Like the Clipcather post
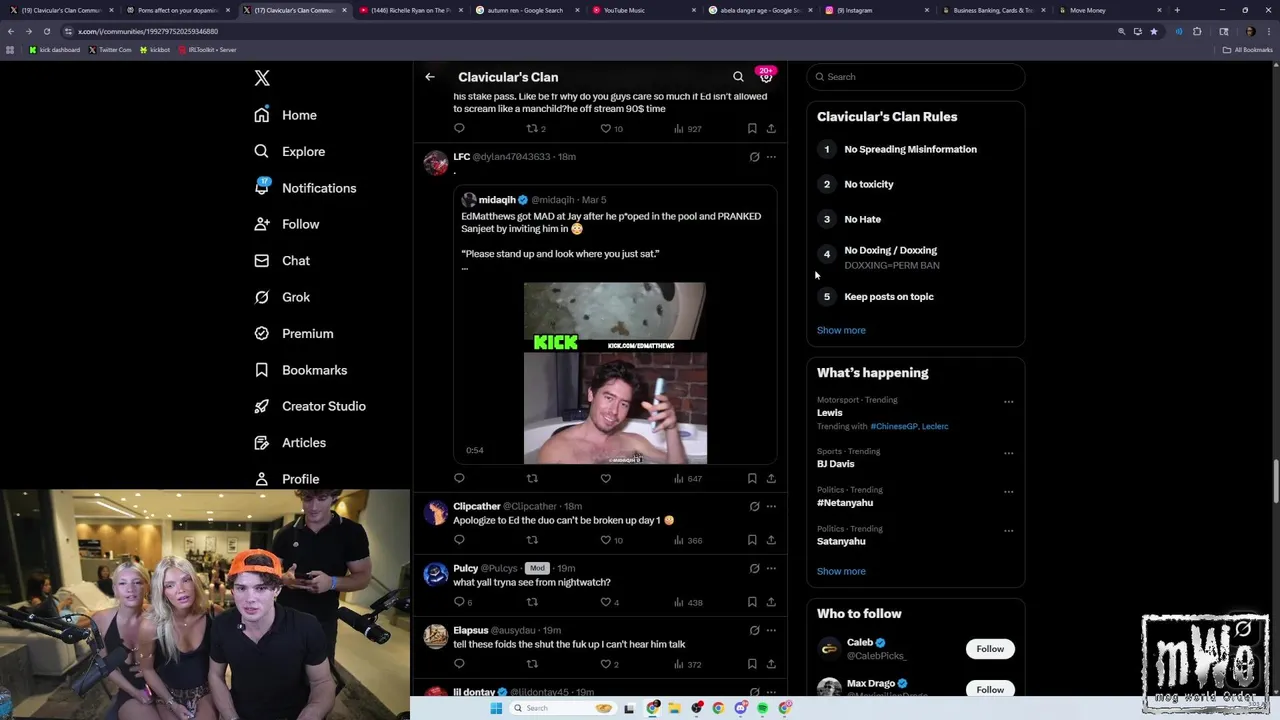The image size is (1280, 720). point(605,540)
